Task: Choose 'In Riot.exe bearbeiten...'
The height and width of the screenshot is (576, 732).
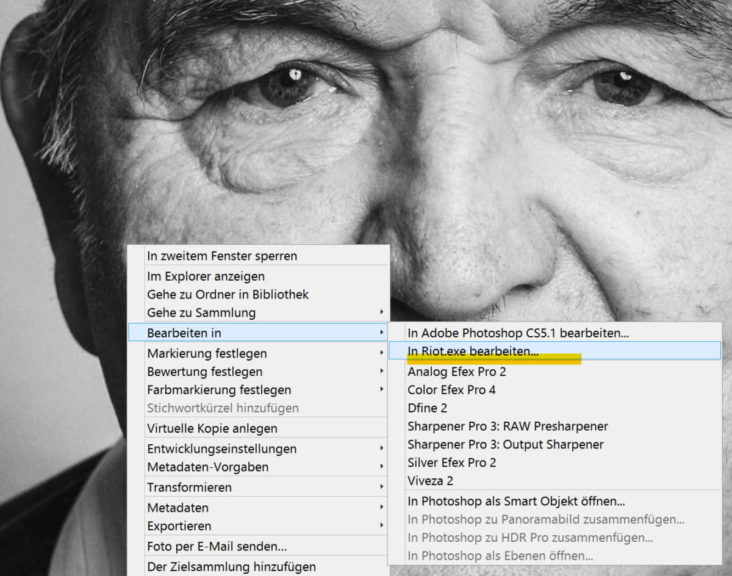Action: [x=555, y=351]
